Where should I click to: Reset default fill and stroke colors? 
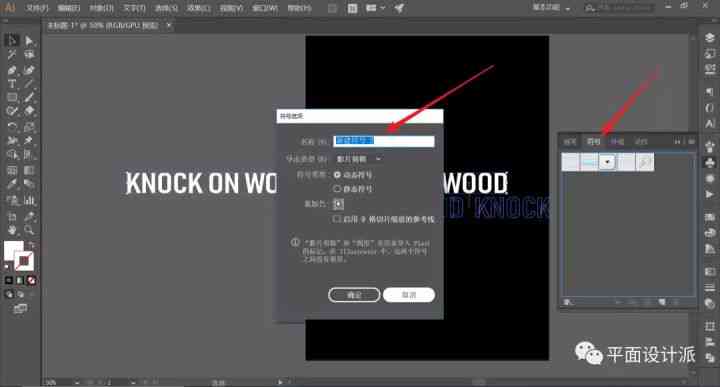pyautogui.click(x=7, y=266)
